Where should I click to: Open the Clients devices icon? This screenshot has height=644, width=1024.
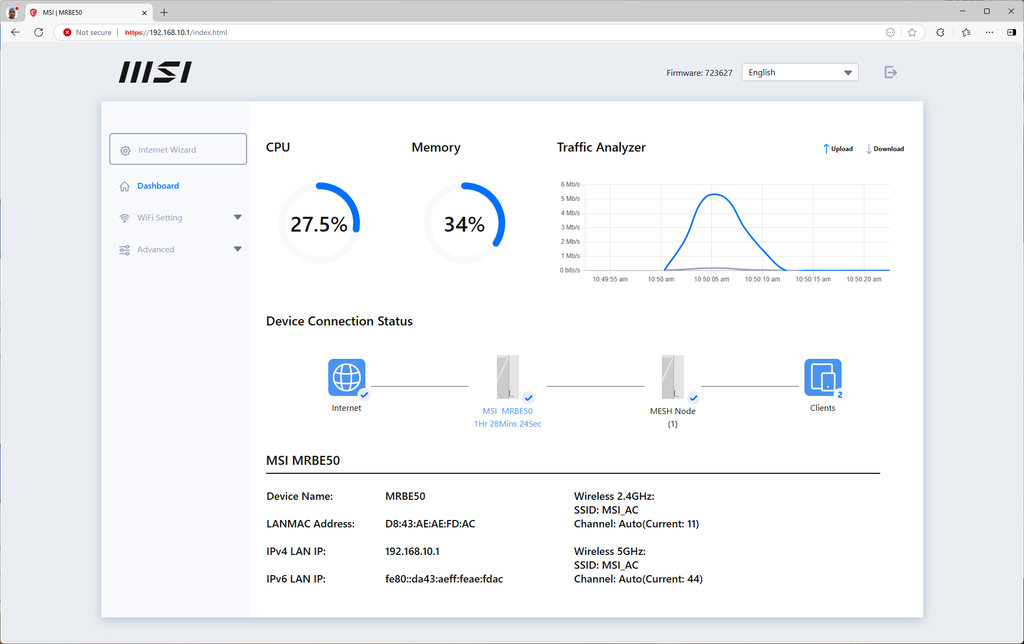[822, 378]
